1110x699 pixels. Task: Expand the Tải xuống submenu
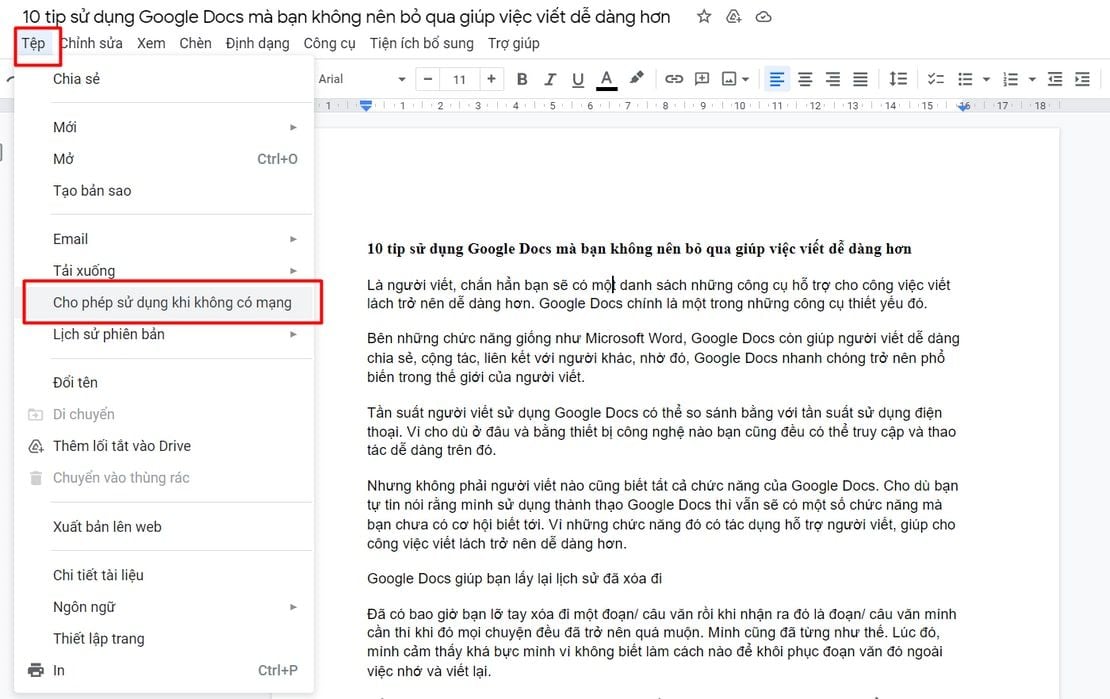click(x=164, y=271)
